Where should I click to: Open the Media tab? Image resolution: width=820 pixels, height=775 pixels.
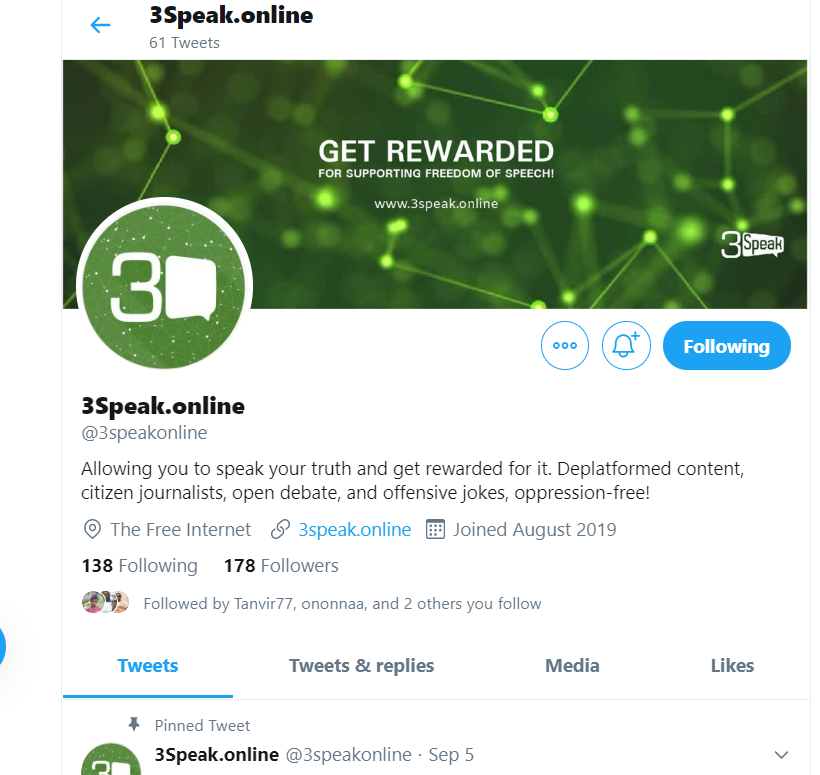click(572, 666)
